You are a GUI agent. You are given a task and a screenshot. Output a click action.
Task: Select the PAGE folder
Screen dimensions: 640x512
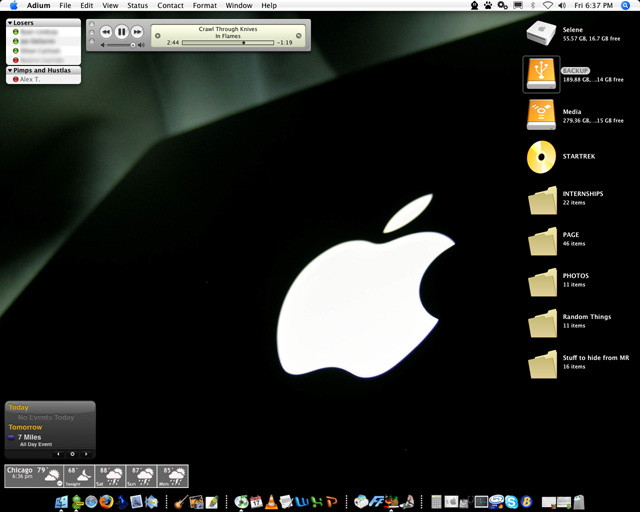pyautogui.click(x=542, y=241)
